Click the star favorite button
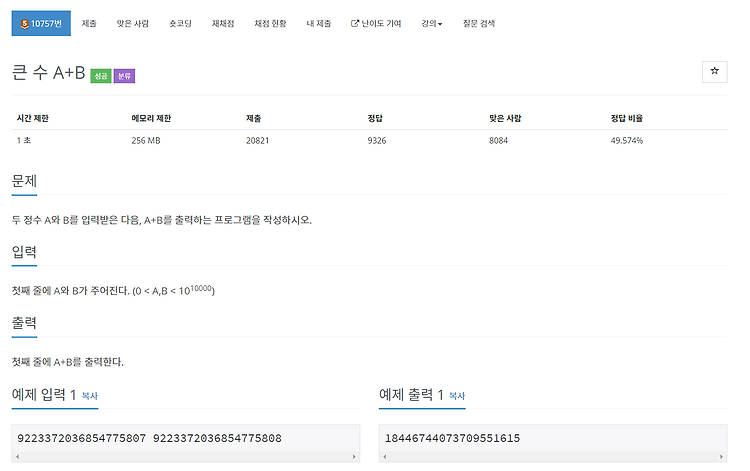Image resolution: width=750 pixels, height=471 pixels. [715, 72]
